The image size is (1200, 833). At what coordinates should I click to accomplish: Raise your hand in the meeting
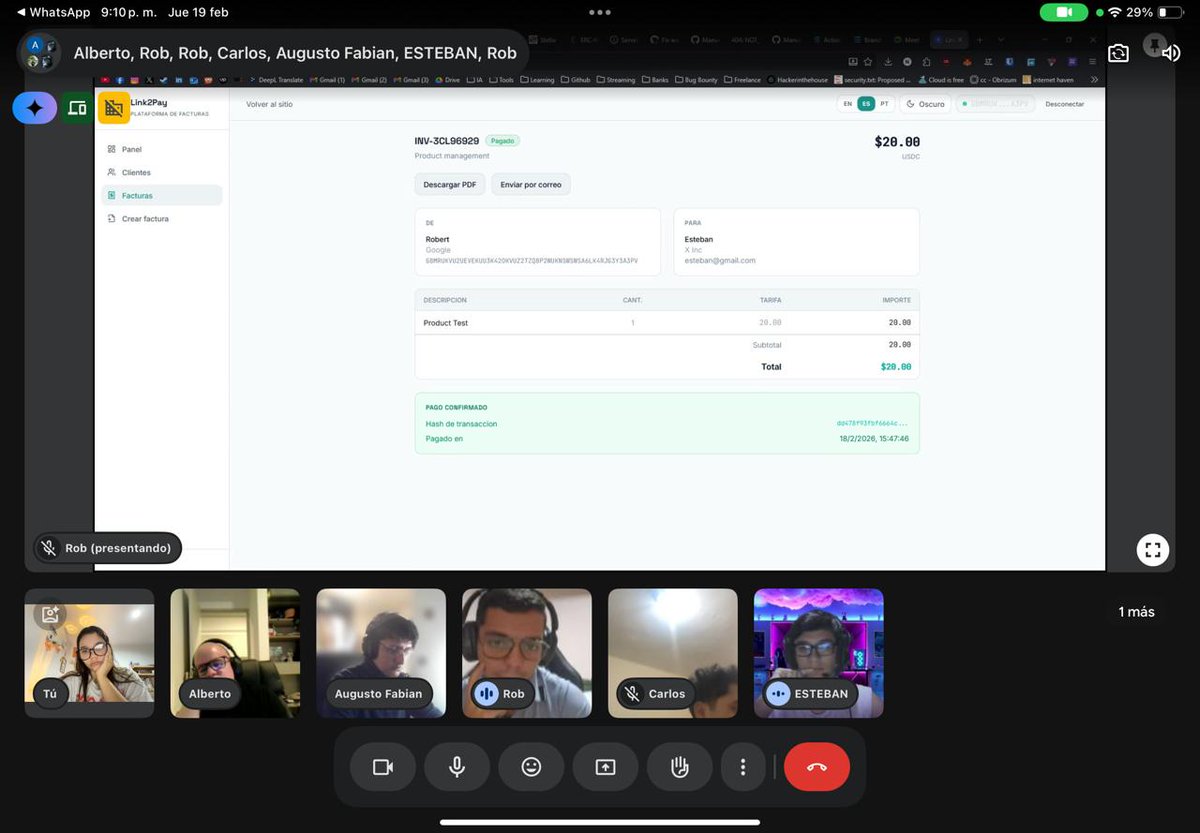[x=679, y=767]
